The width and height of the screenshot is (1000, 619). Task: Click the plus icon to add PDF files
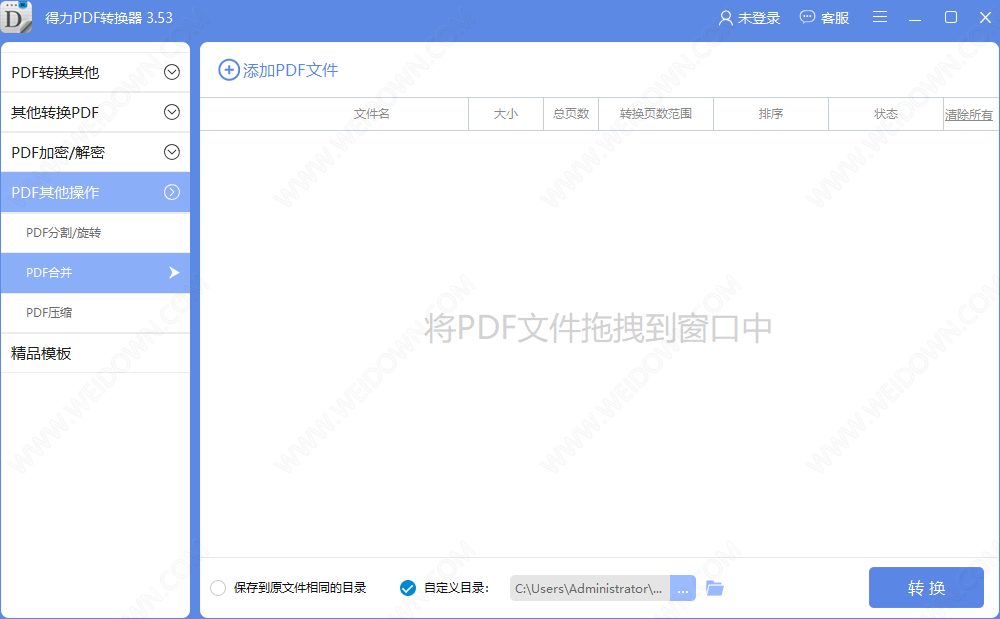coord(229,70)
